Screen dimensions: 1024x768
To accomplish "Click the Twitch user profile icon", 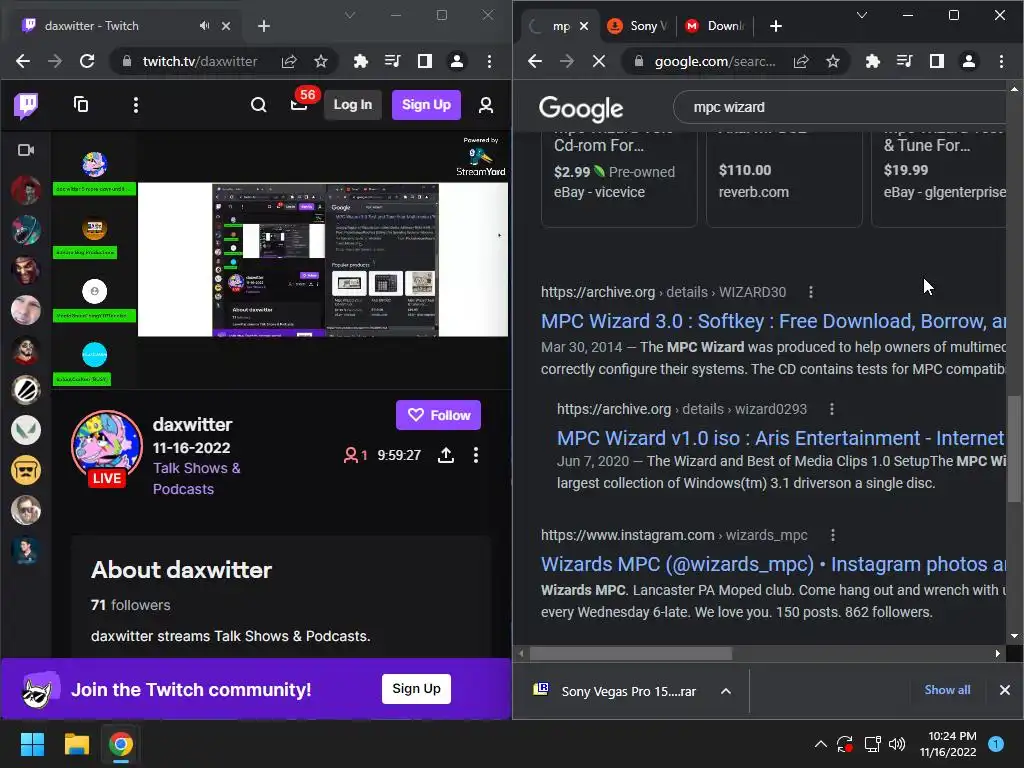I will (x=486, y=105).
